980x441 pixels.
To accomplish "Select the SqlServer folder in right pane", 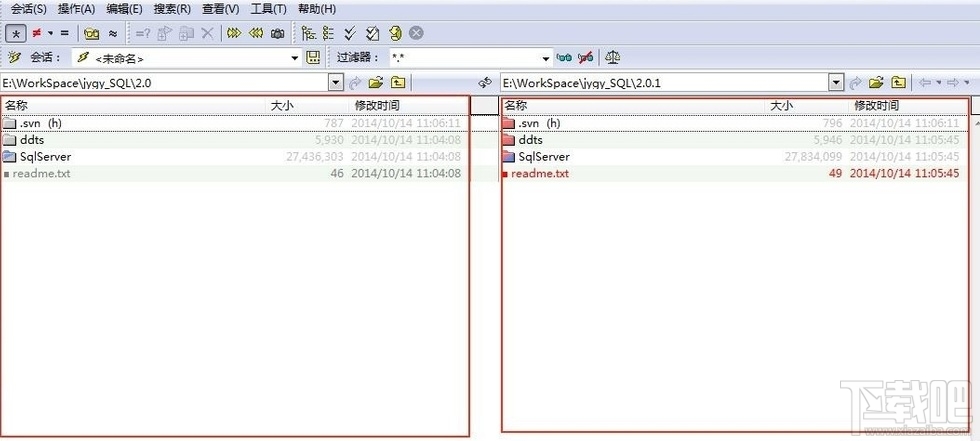I will coord(735,157).
